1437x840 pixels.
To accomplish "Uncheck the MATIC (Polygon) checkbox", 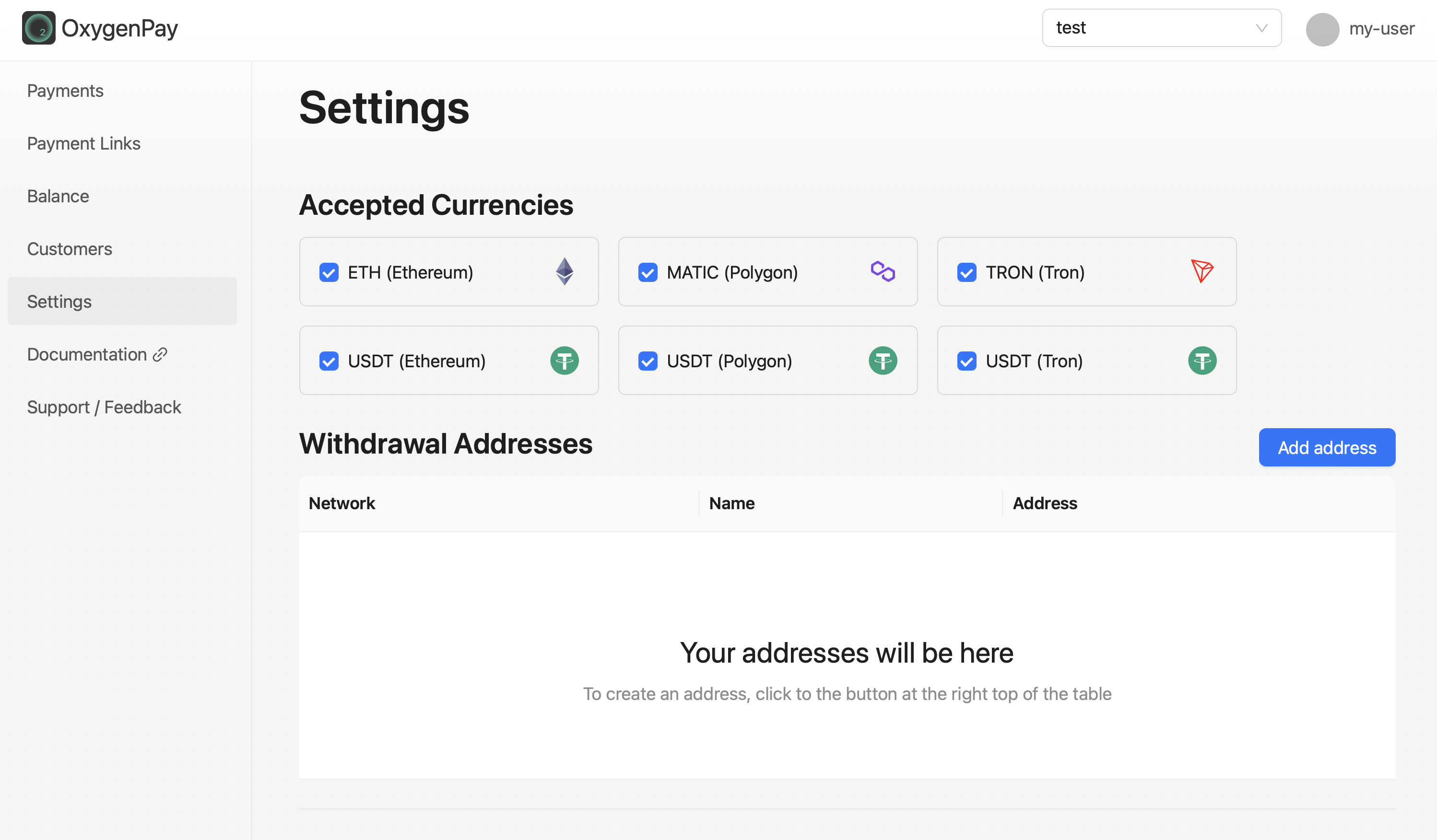I will [x=647, y=272].
